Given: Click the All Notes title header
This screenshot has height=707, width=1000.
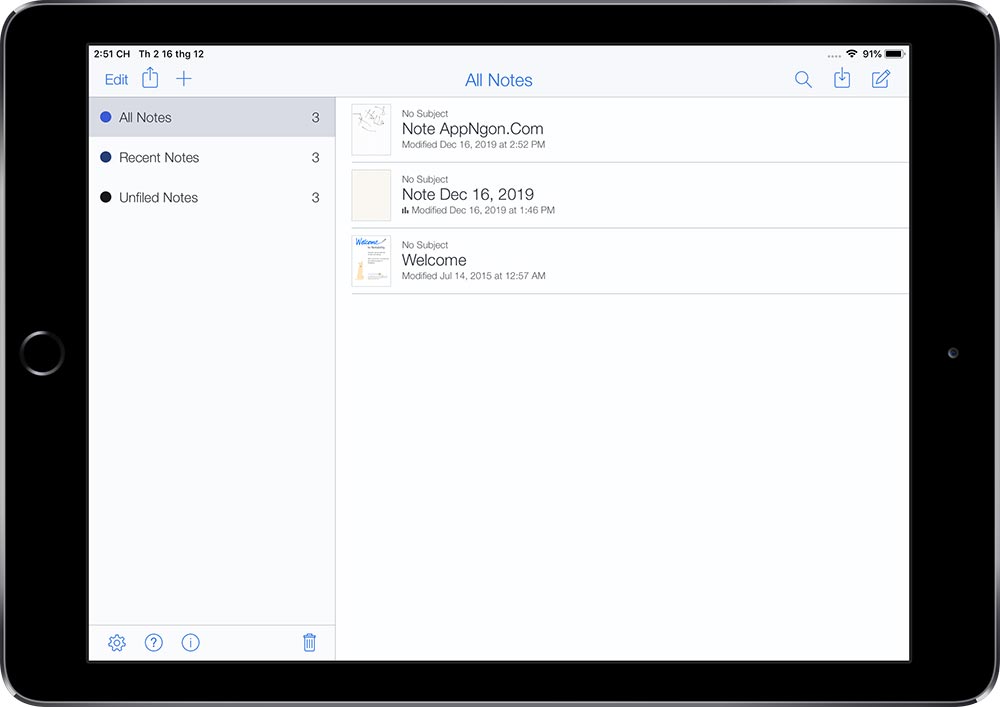Looking at the screenshot, I should coord(499,80).
